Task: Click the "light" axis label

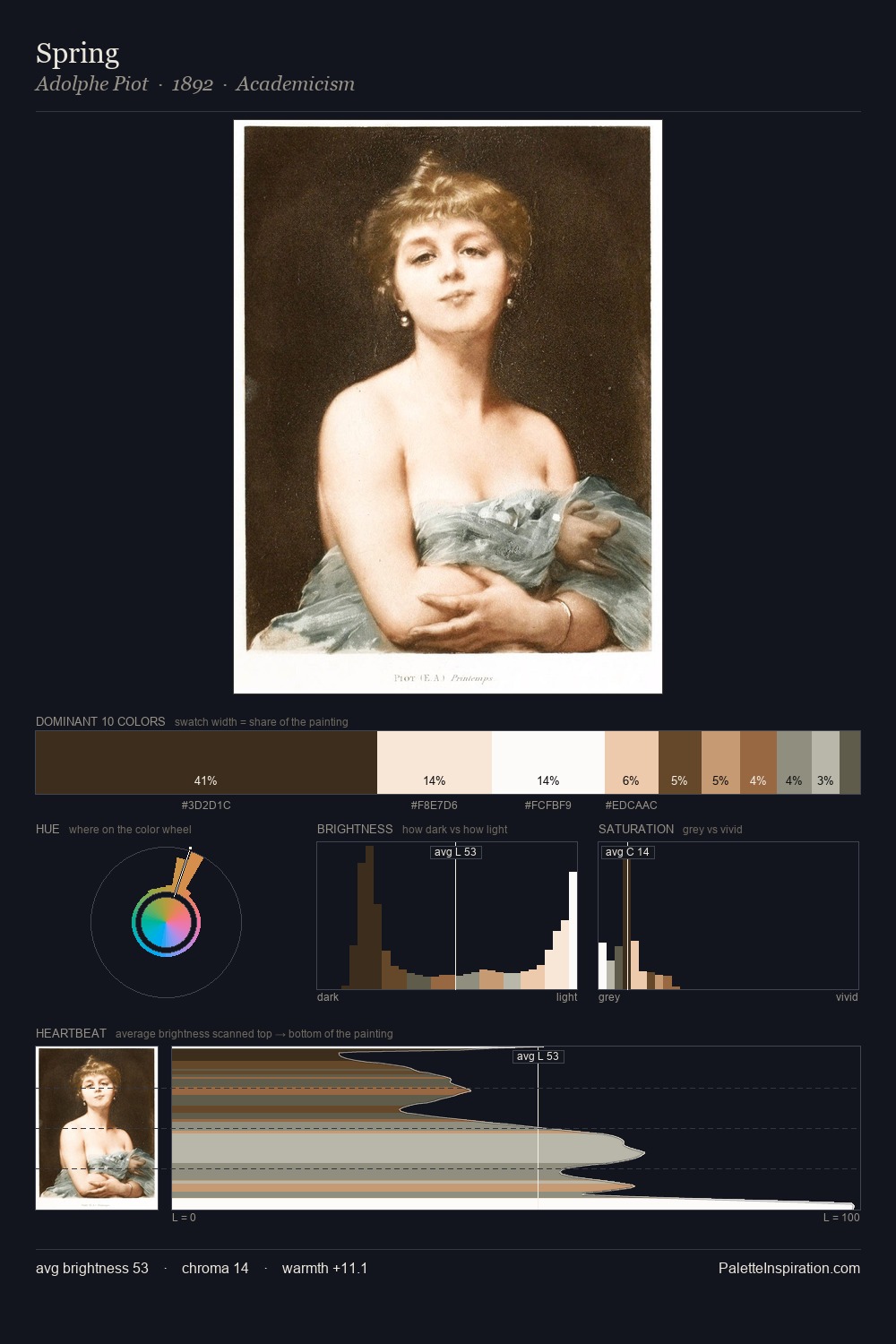Action: 566,997
